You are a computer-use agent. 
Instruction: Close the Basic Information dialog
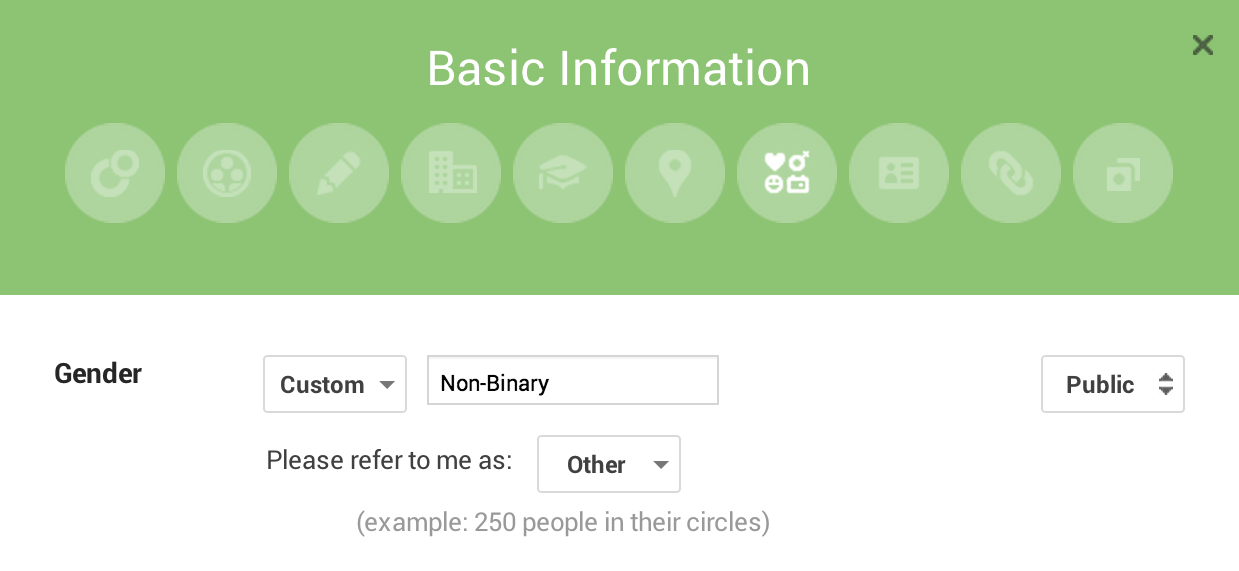point(1202,45)
